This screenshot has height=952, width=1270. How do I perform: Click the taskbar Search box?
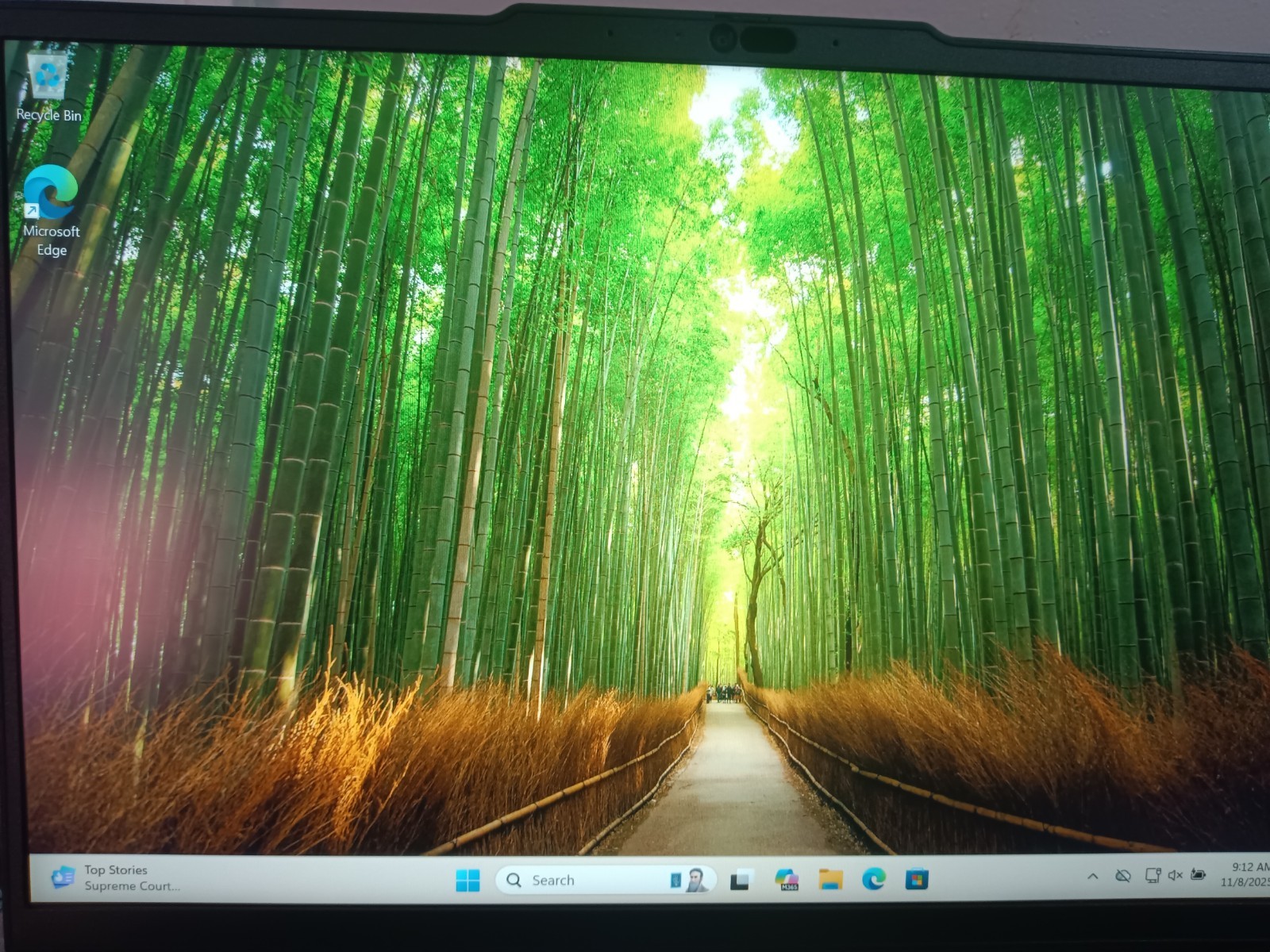(x=606, y=880)
